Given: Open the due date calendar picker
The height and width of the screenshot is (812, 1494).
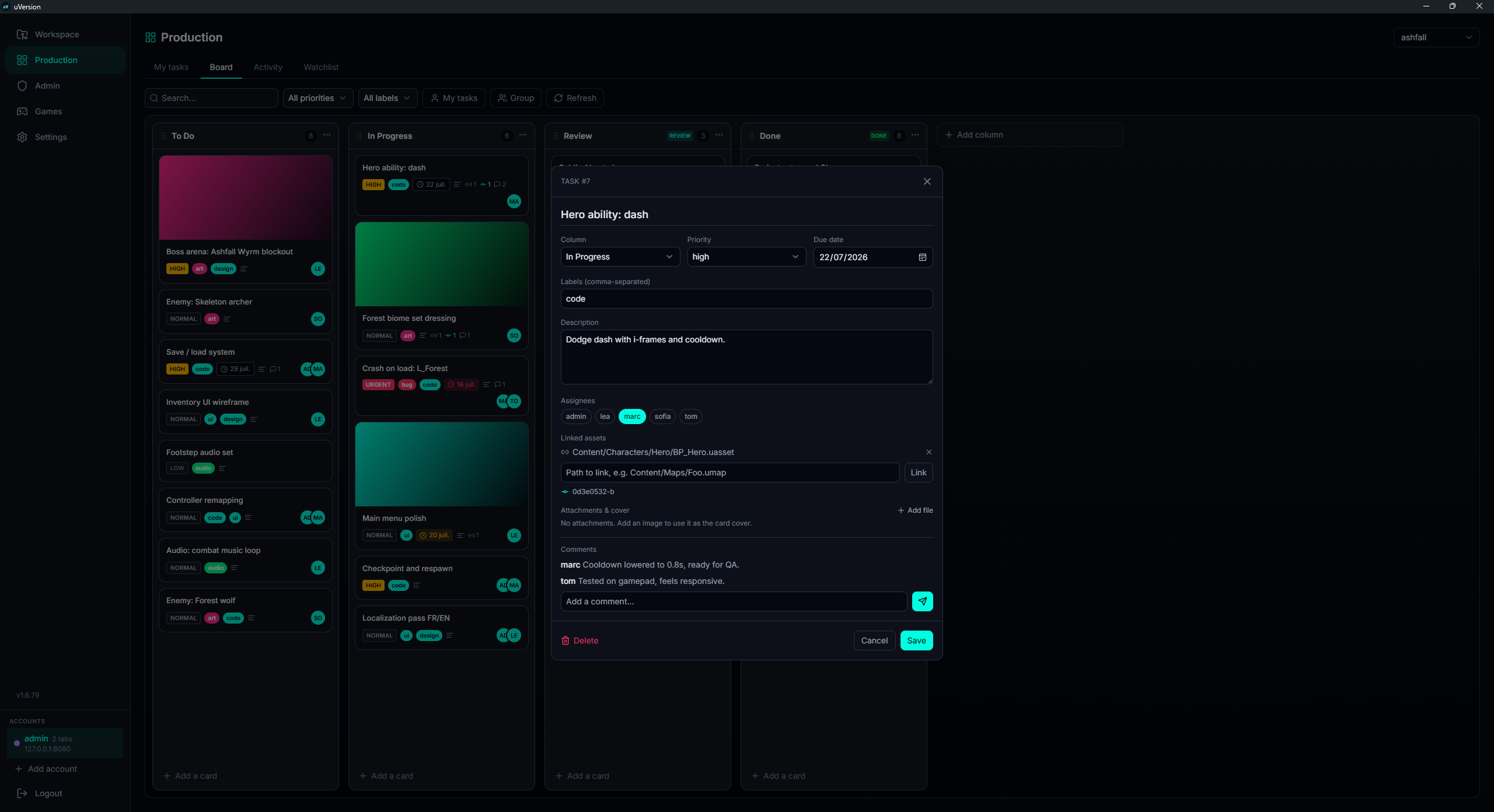Looking at the screenshot, I should 923,257.
